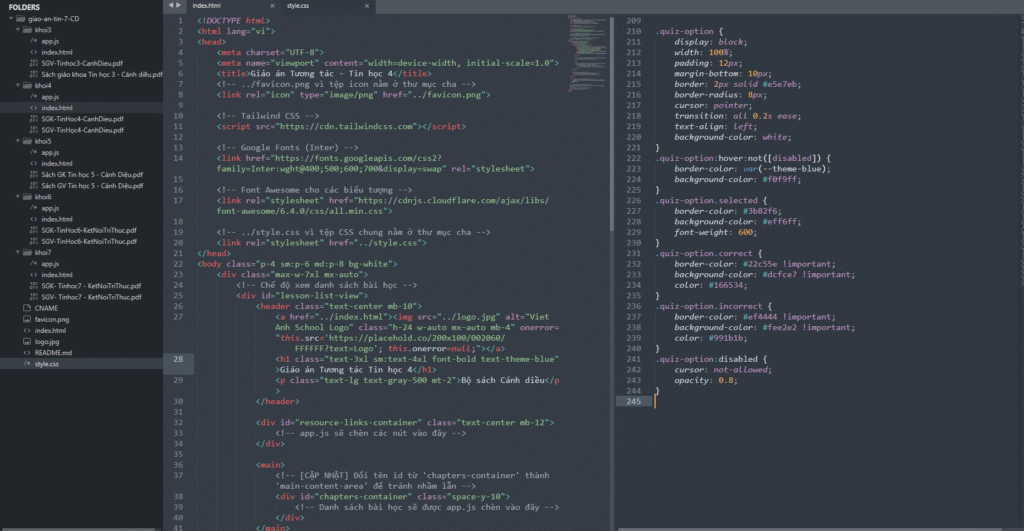Viewport: 1024px width, 531px height.
Task: Click line number 245 in style.css gutter
Action: (x=633, y=401)
